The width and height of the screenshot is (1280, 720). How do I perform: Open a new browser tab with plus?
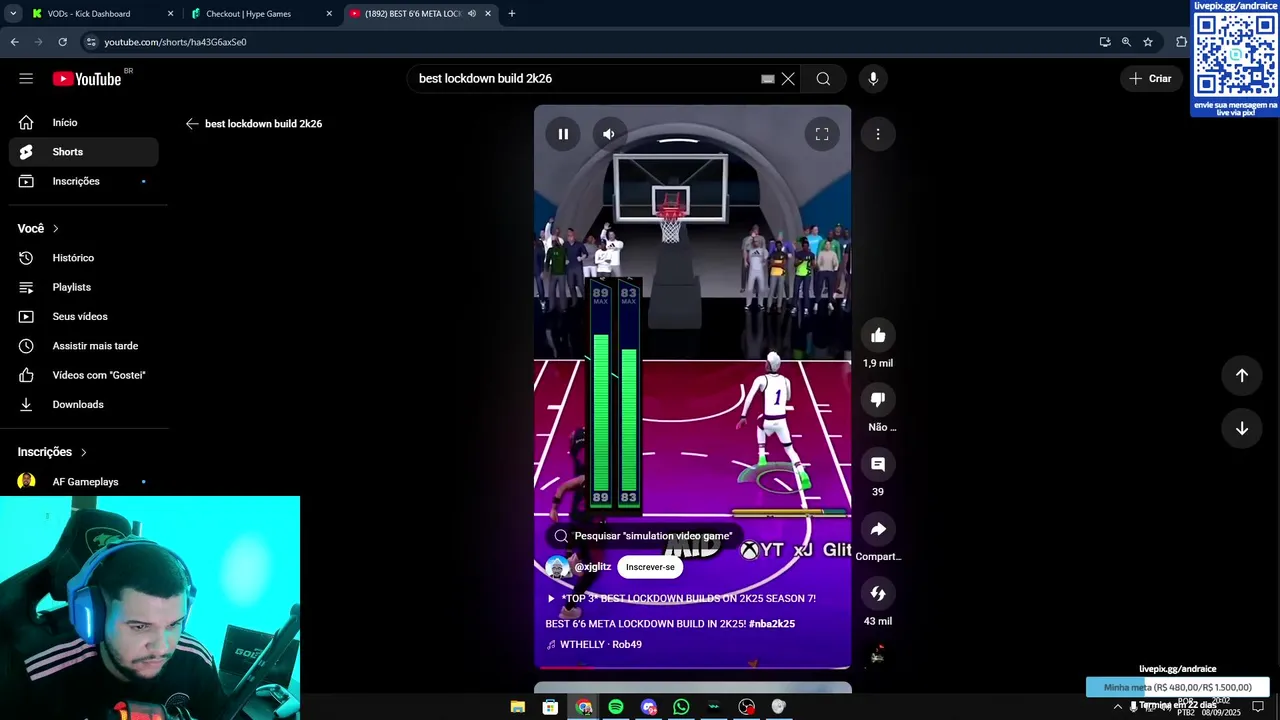(x=512, y=14)
